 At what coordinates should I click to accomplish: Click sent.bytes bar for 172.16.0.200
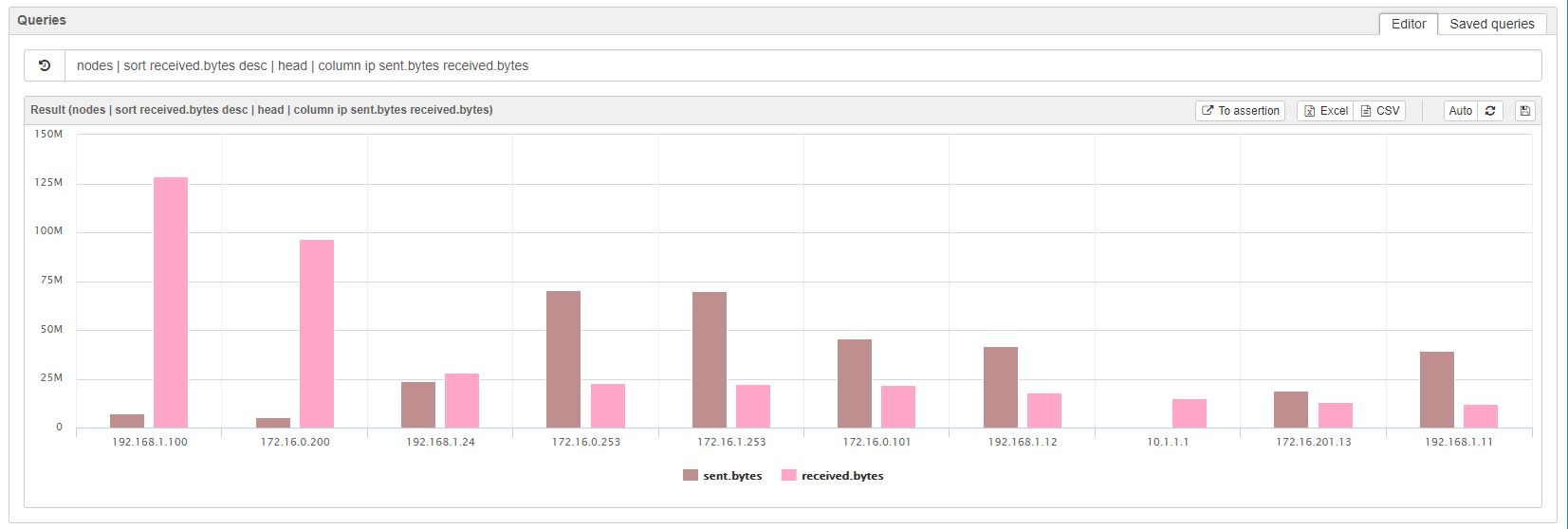point(273,423)
